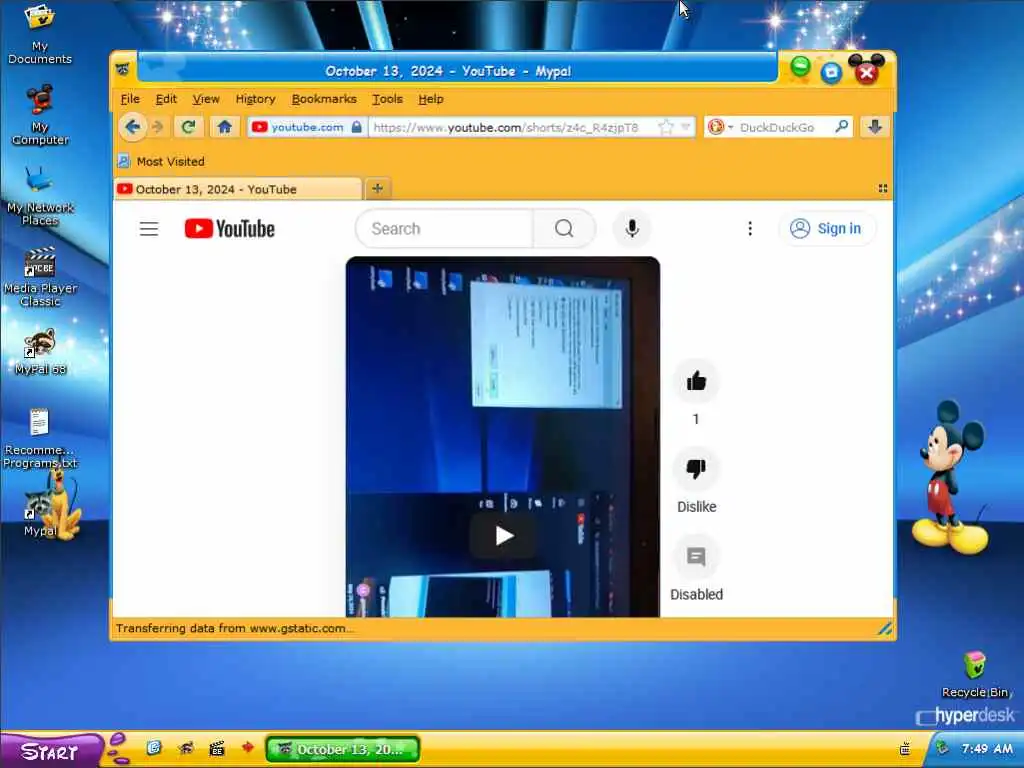Click the Mypal raccoon title bar icon
The image size is (1024, 768).
tap(123, 69)
